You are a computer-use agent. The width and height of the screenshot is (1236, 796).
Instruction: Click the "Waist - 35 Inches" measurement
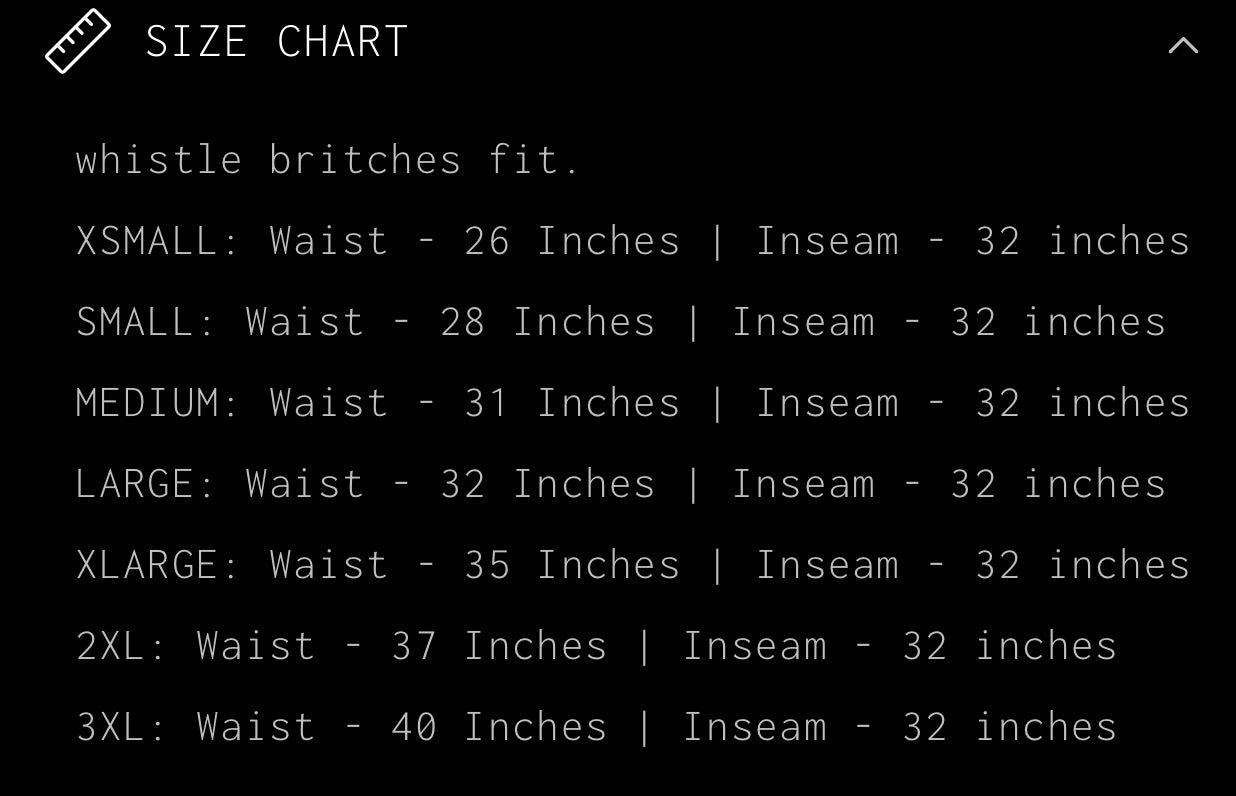pos(475,565)
